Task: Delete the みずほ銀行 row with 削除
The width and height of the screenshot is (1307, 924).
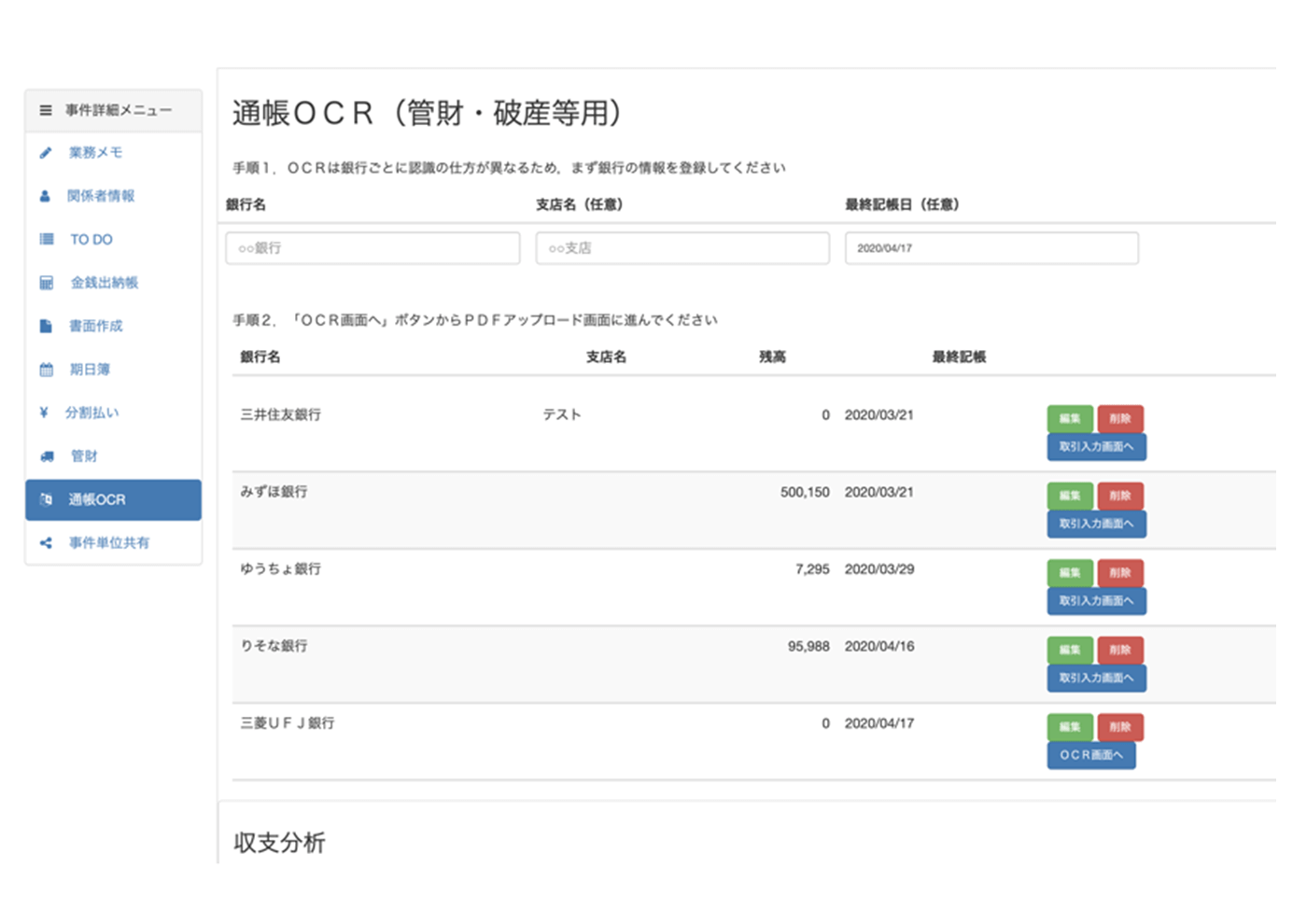Action: coord(1119,496)
